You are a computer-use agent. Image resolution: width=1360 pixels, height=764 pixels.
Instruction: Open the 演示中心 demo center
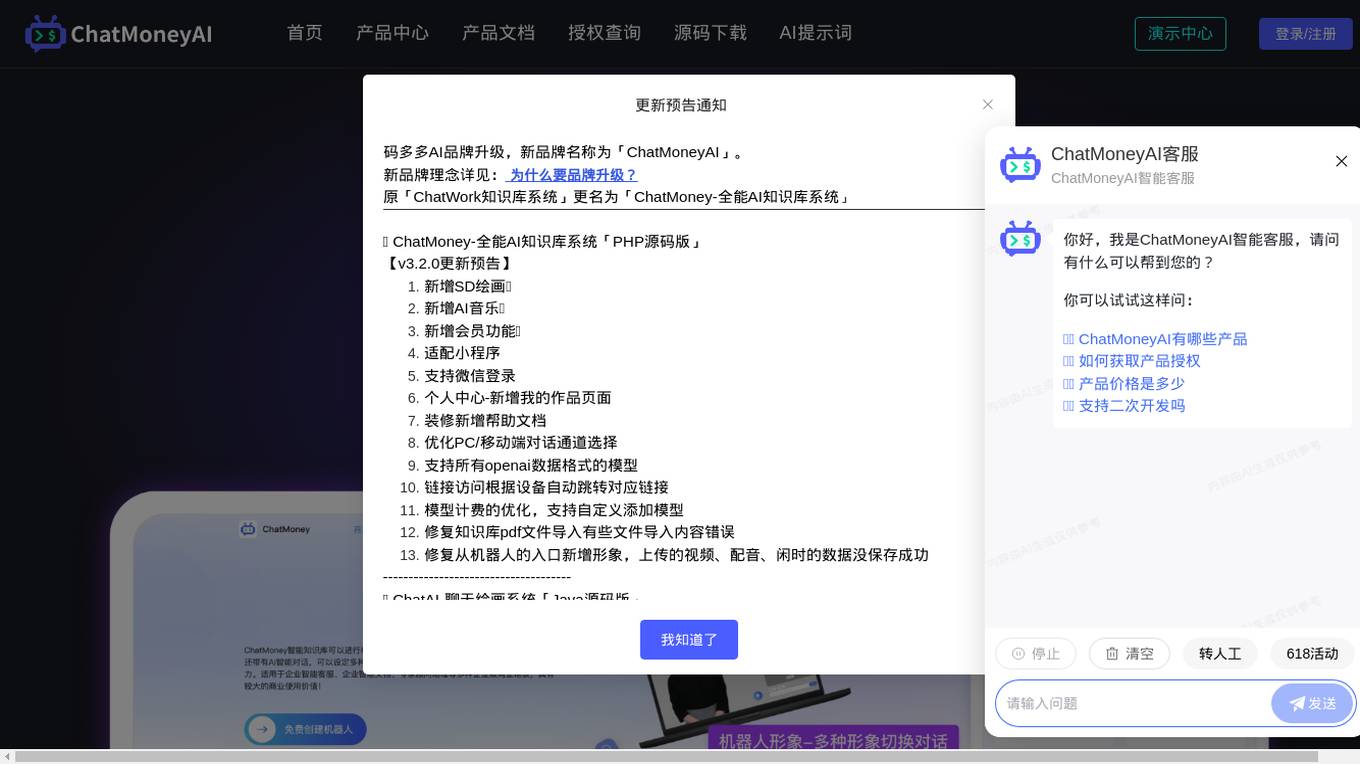coord(1180,34)
